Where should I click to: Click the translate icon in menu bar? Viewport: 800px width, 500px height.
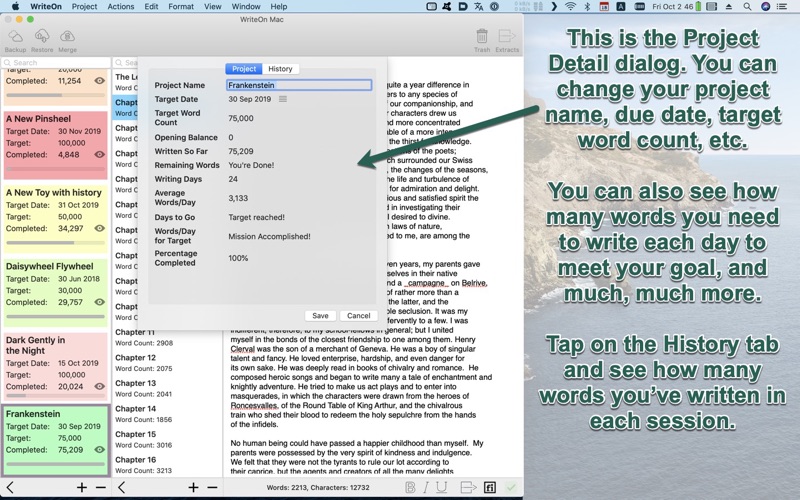pos(478,7)
